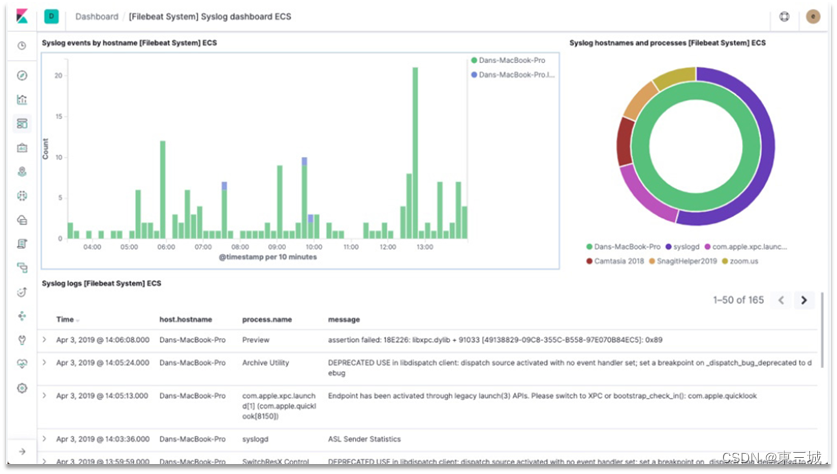The height and width of the screenshot is (474, 837).
Task: Open the help icon in the header
Action: pyautogui.click(x=784, y=17)
